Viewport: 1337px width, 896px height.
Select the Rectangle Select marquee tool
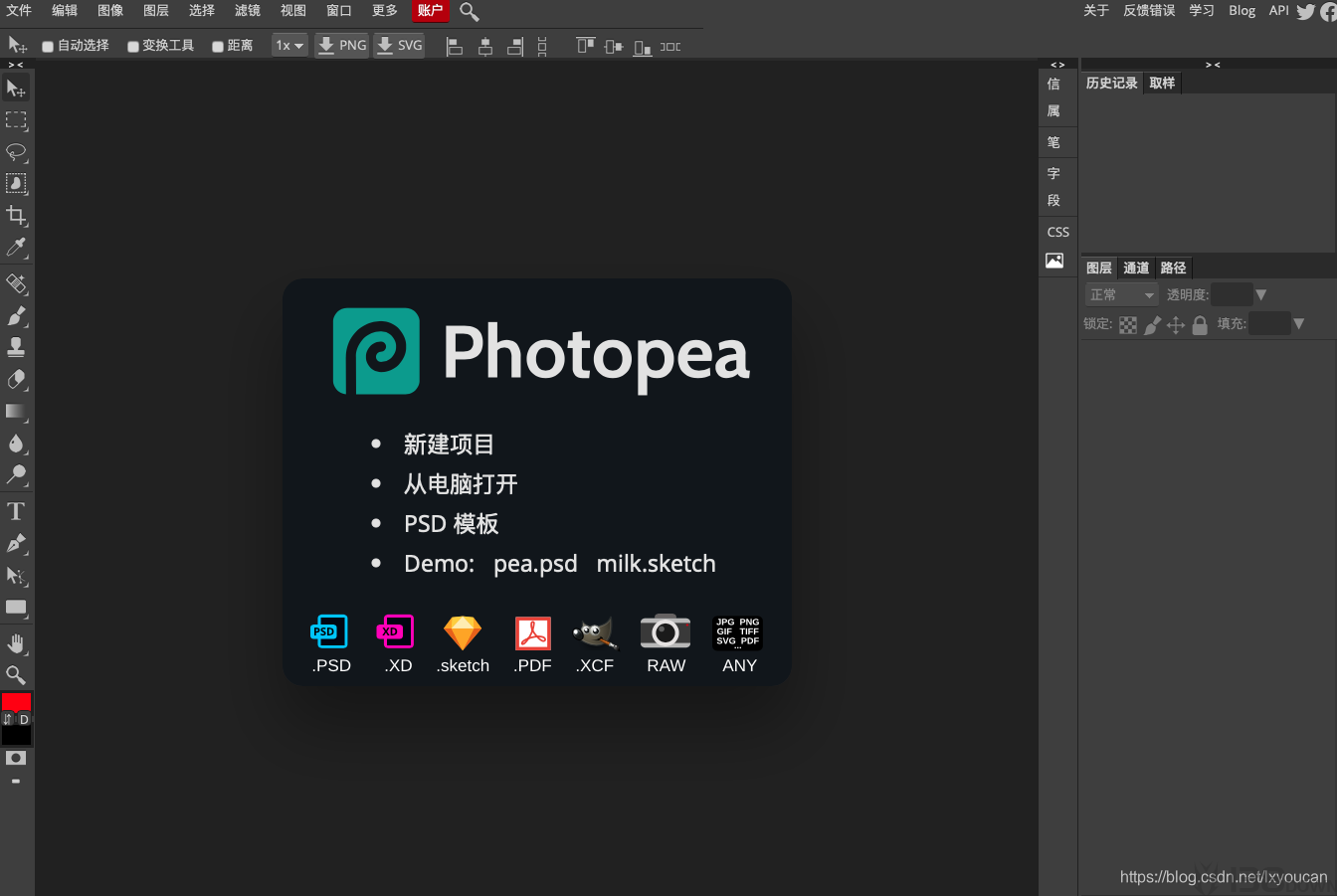(x=16, y=120)
